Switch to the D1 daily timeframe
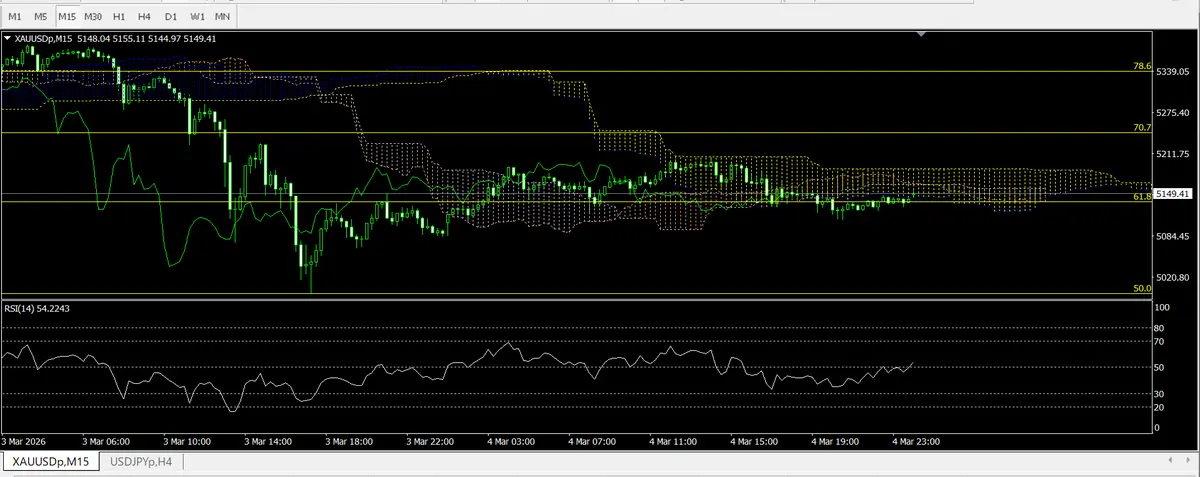The image size is (1200, 477). tap(171, 17)
